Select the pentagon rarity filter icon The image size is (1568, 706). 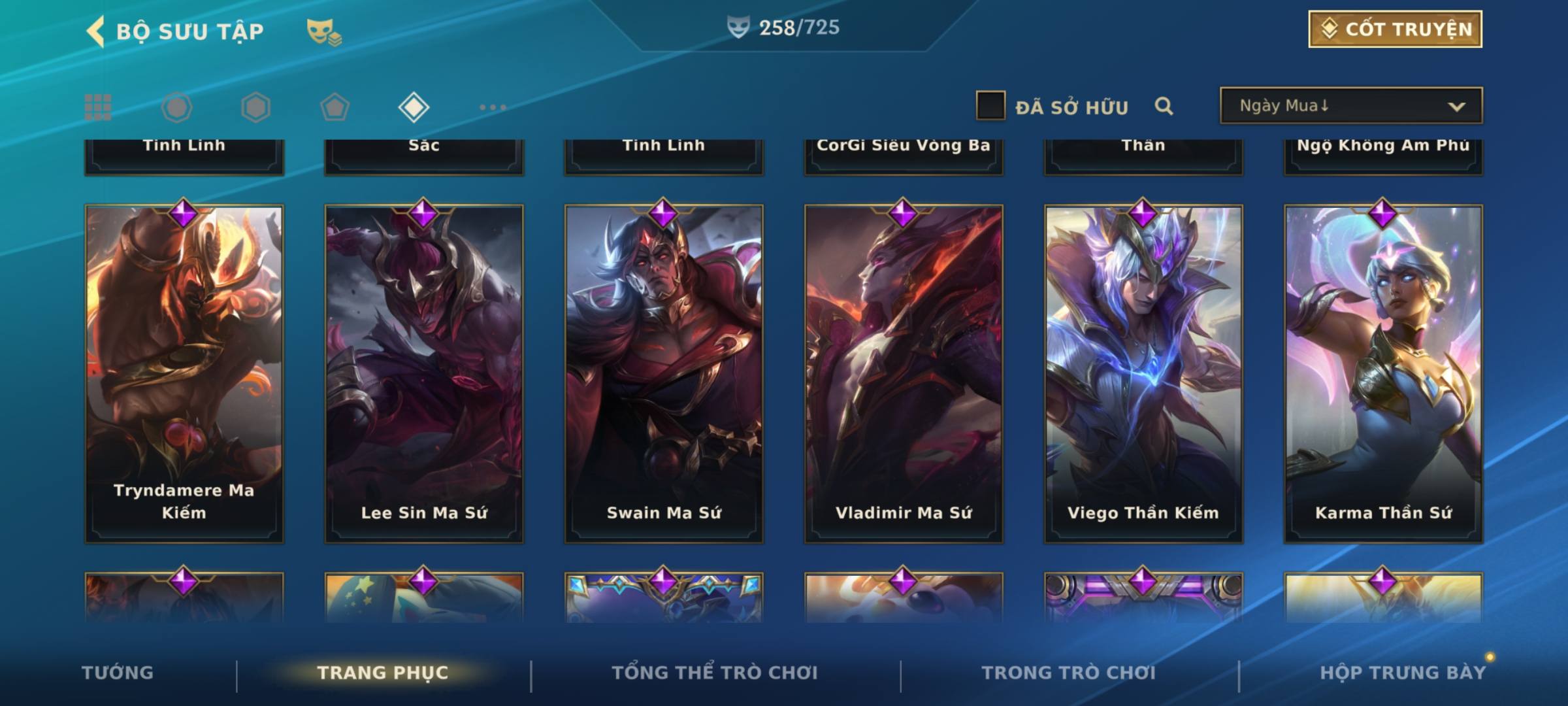pos(335,107)
